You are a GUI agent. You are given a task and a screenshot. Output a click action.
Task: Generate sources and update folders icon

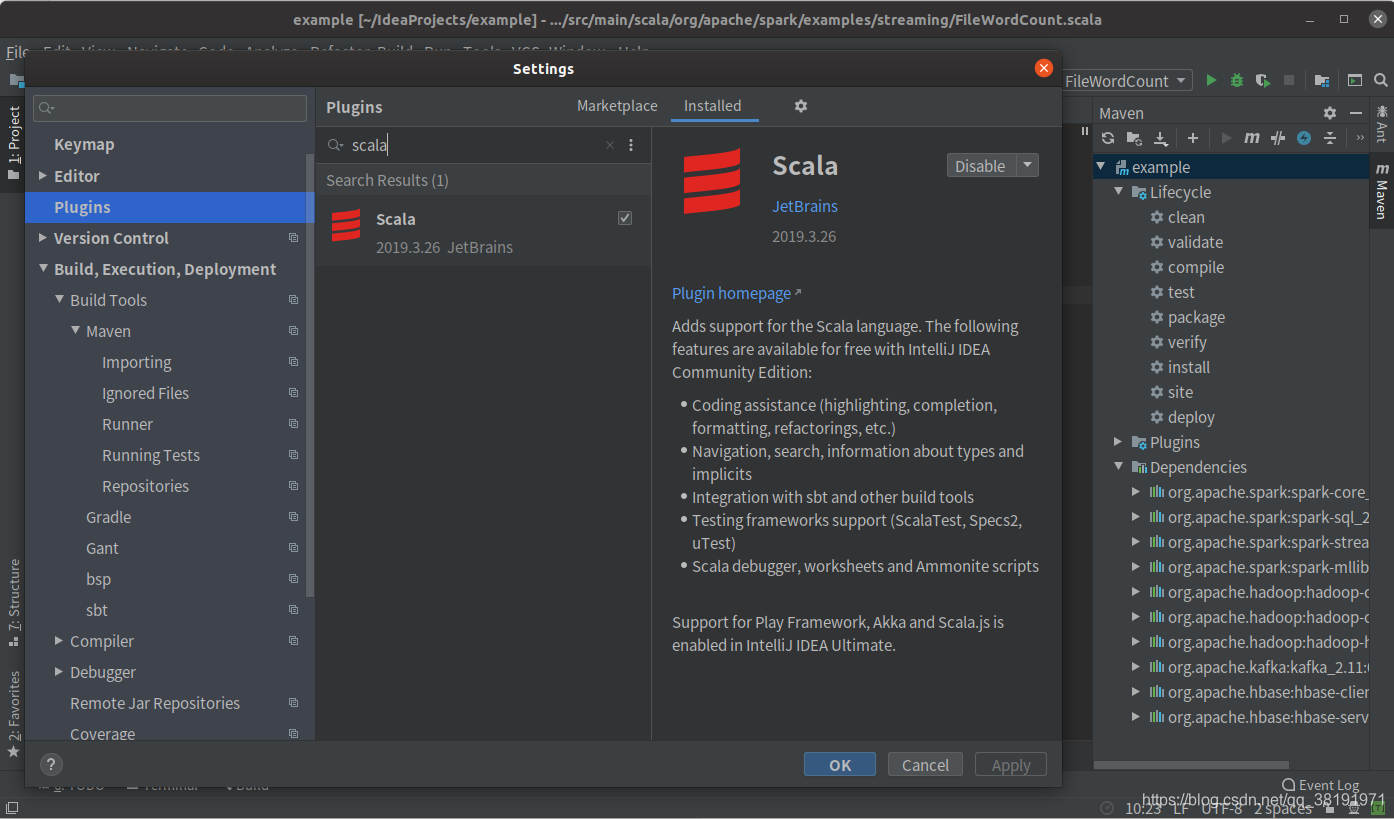point(1134,138)
